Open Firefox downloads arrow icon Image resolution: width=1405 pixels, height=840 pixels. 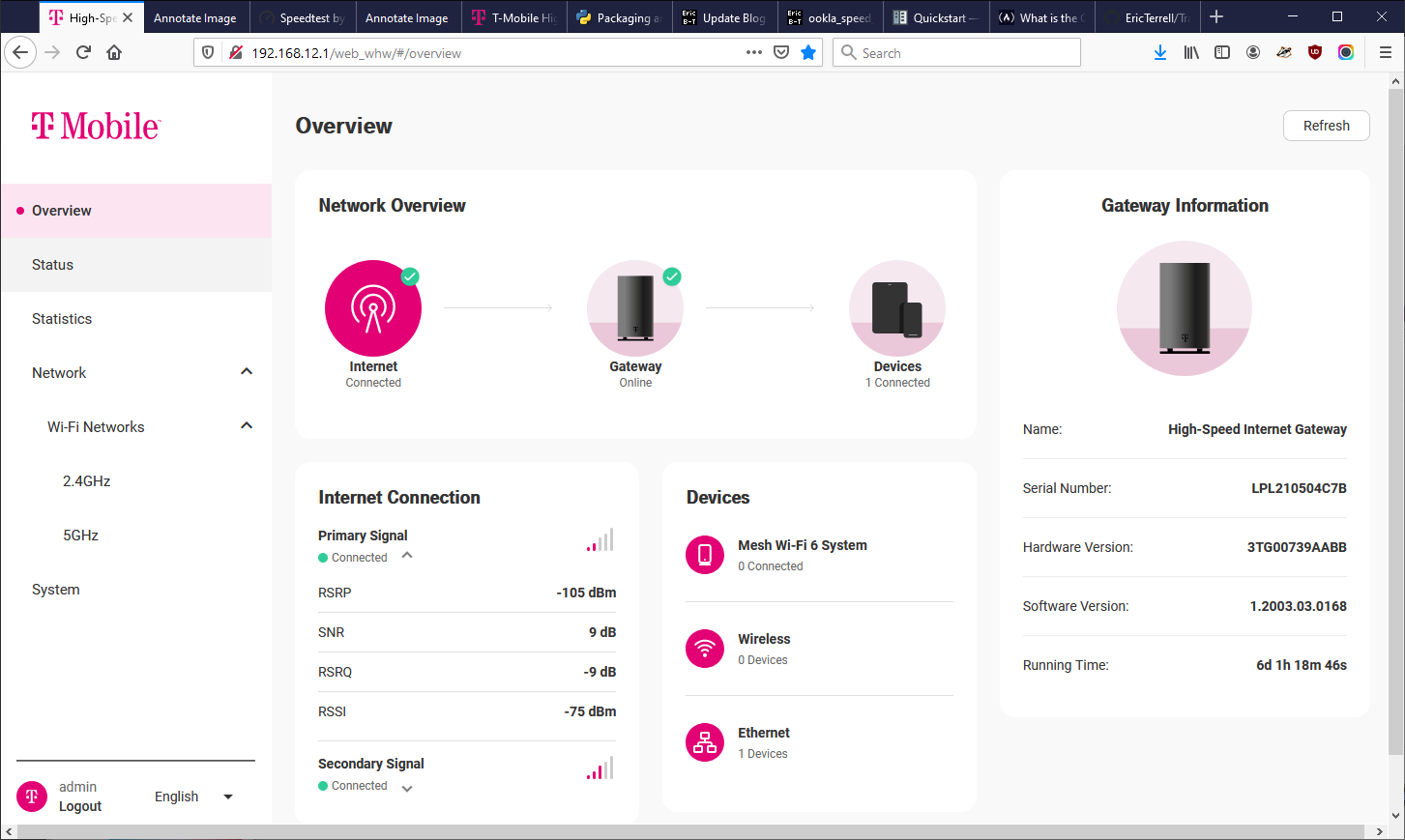tap(1159, 53)
